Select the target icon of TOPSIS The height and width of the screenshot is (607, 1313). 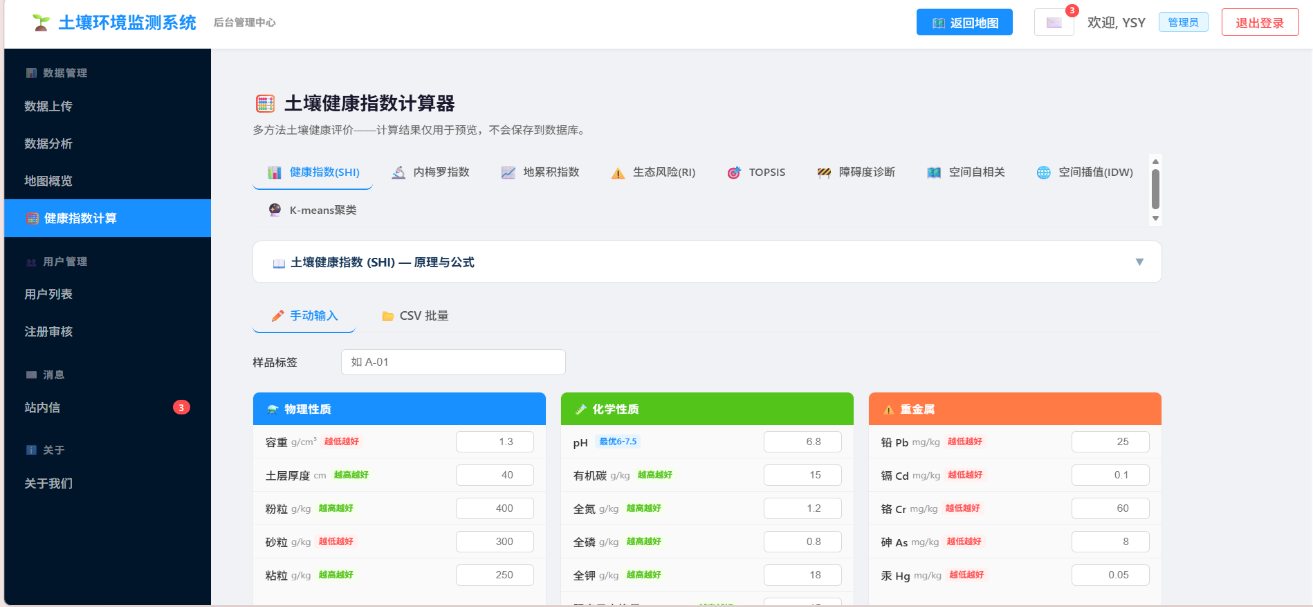pos(734,172)
